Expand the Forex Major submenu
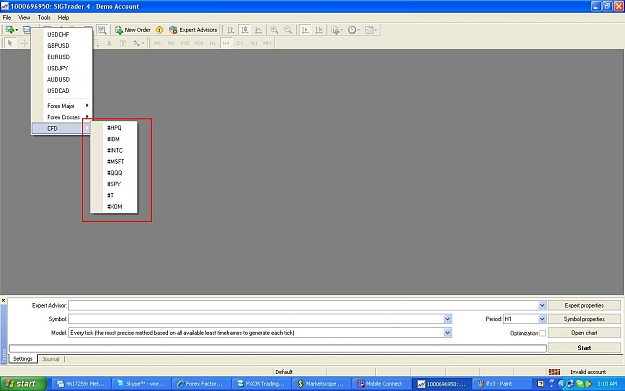This screenshot has width=625, height=391. click(x=62, y=106)
